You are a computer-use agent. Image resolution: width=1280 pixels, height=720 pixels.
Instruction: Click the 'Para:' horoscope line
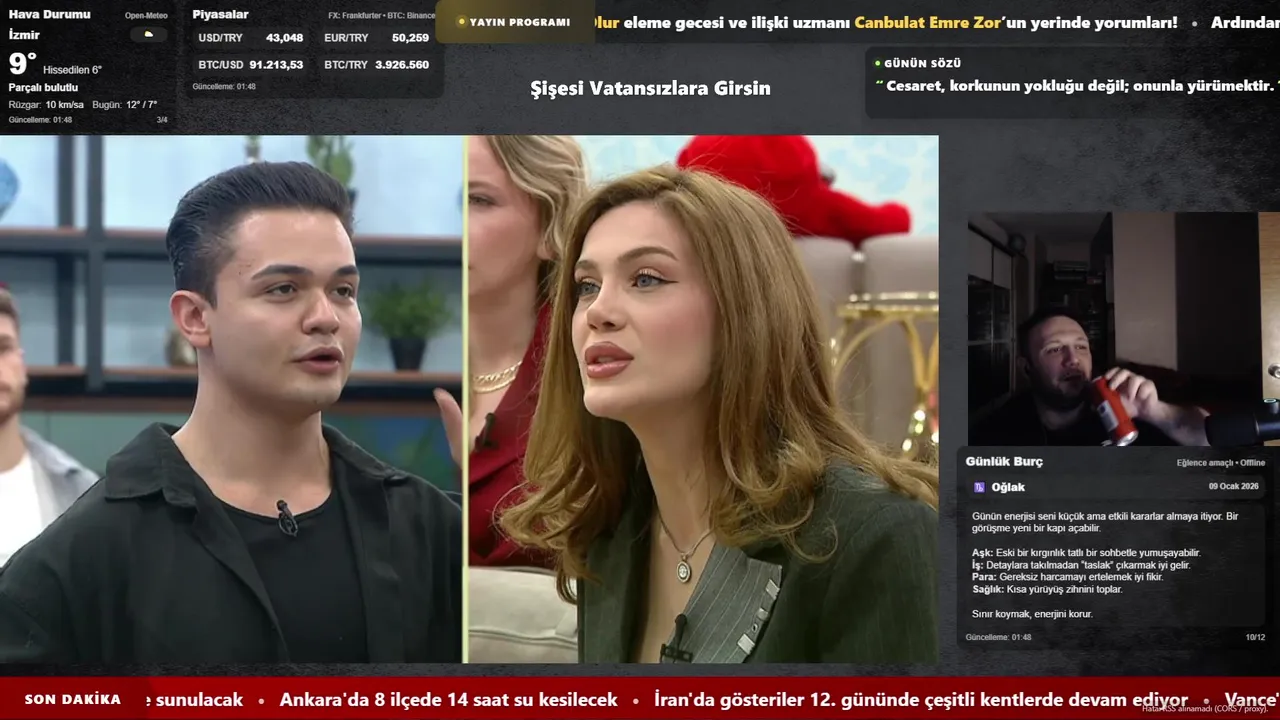coord(1067,577)
